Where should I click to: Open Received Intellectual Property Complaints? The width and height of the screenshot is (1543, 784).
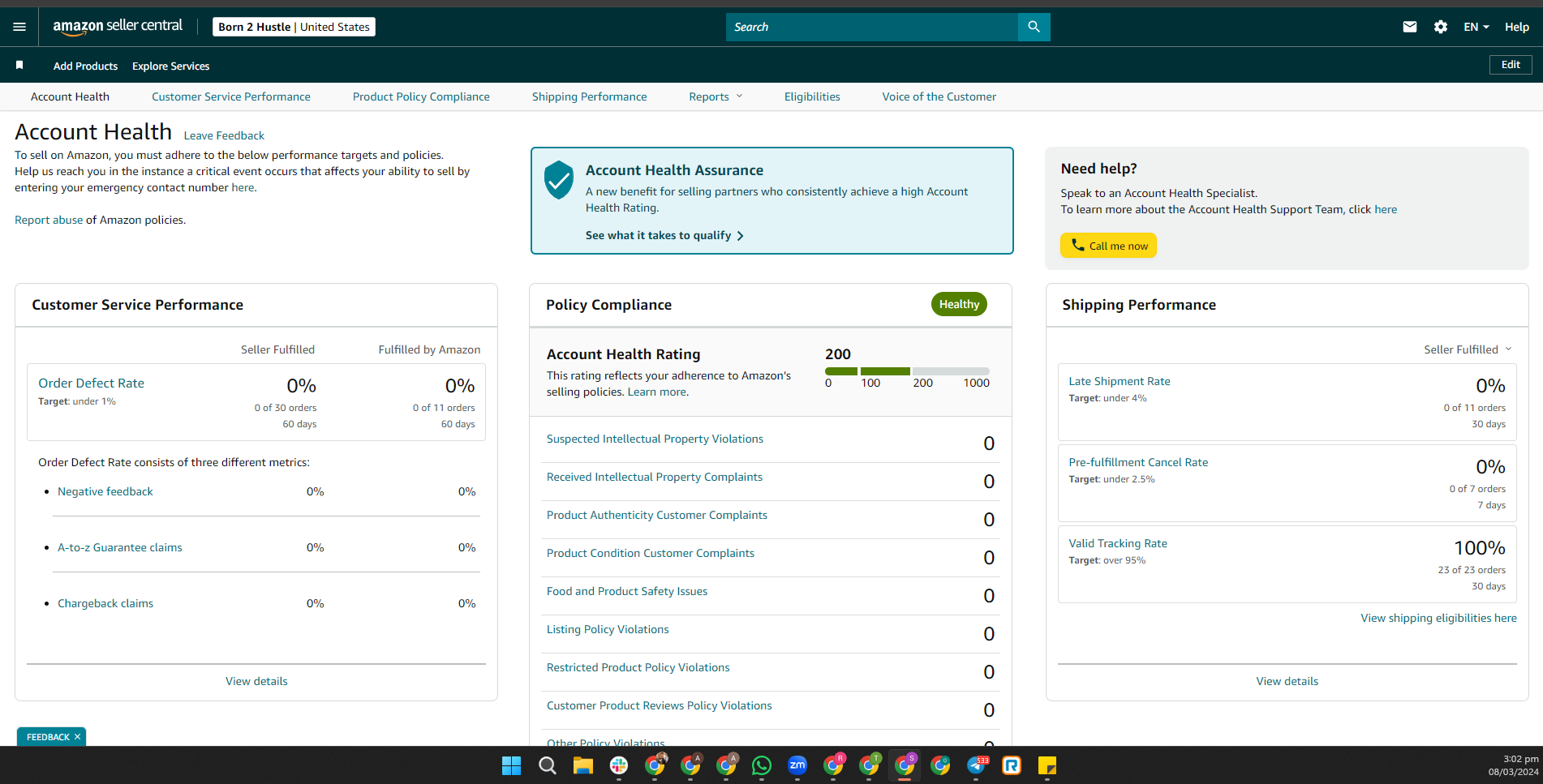pos(655,477)
